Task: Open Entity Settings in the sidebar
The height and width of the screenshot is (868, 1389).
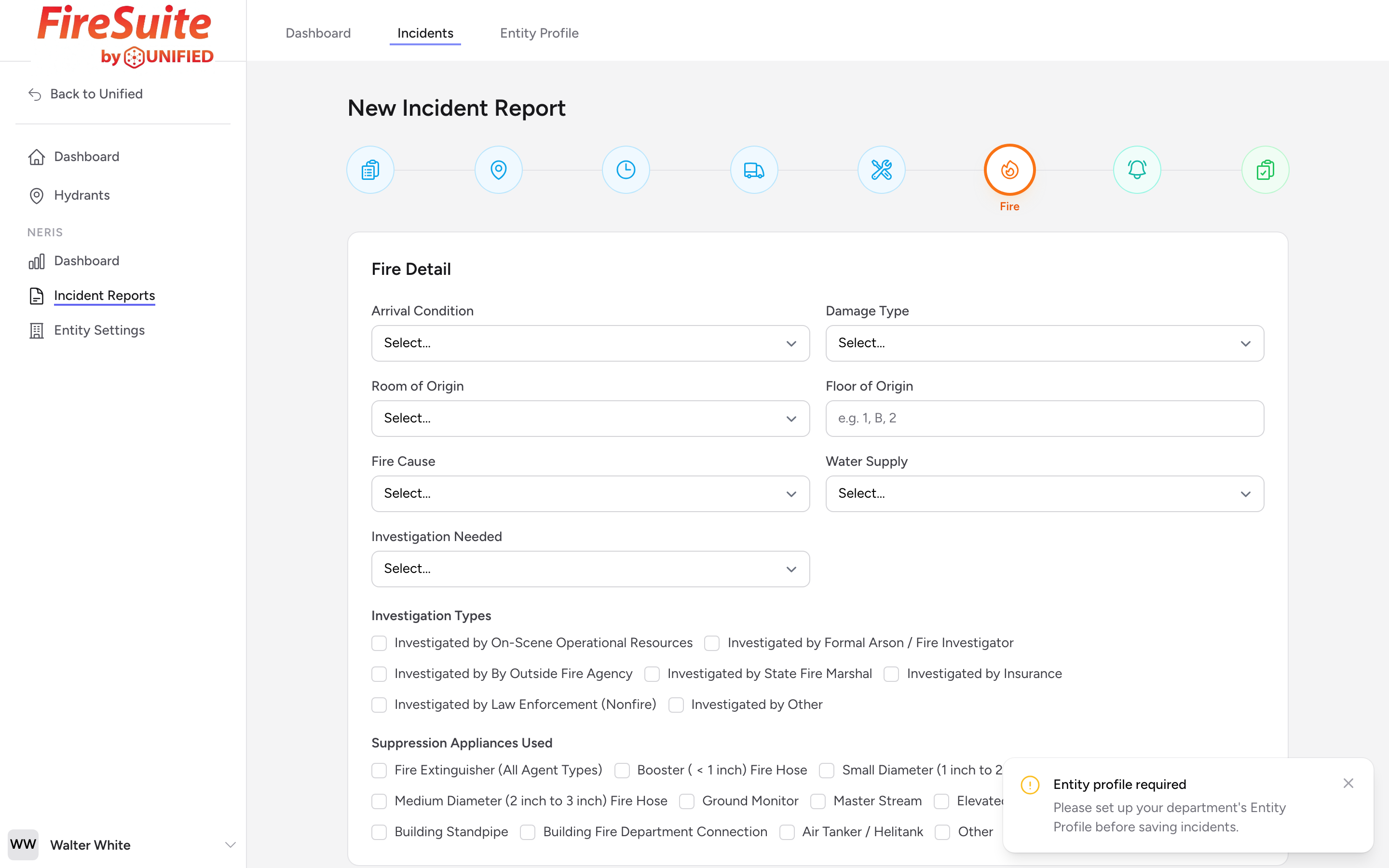Action: [99, 331]
